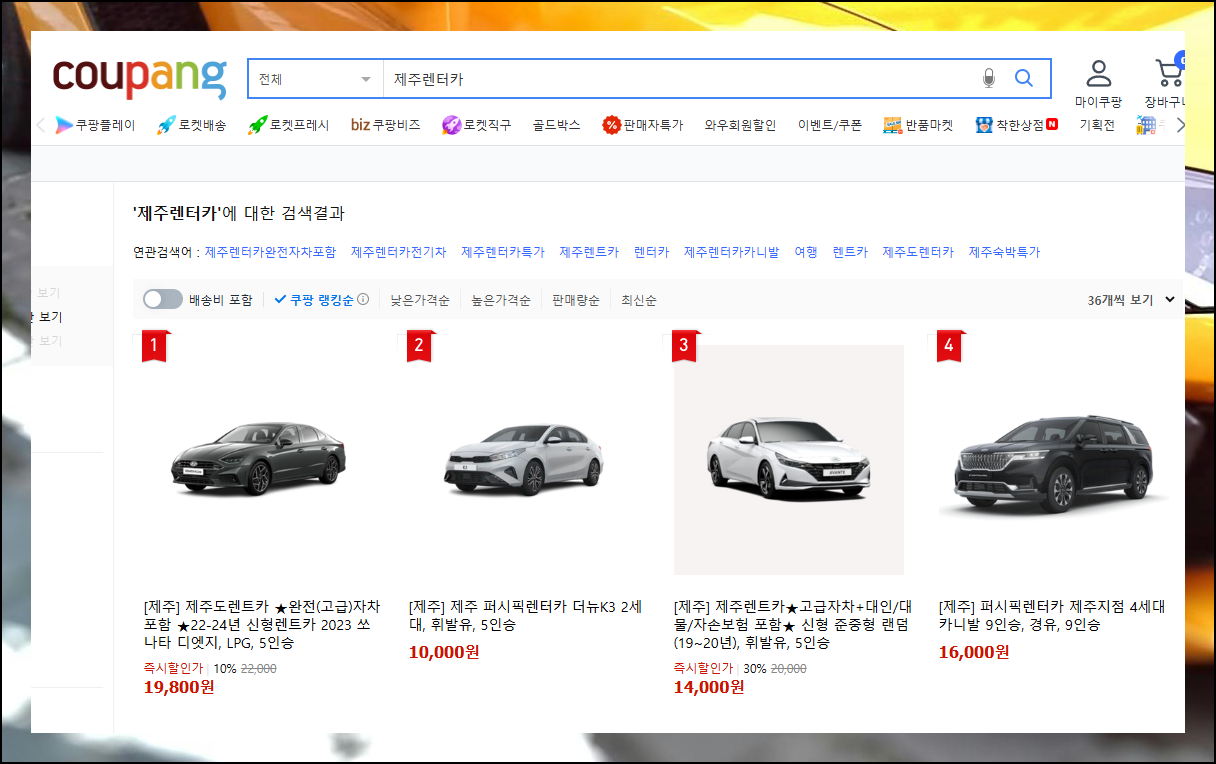Open the 36개씩 보기 dropdown

pyautogui.click(x=1131, y=300)
